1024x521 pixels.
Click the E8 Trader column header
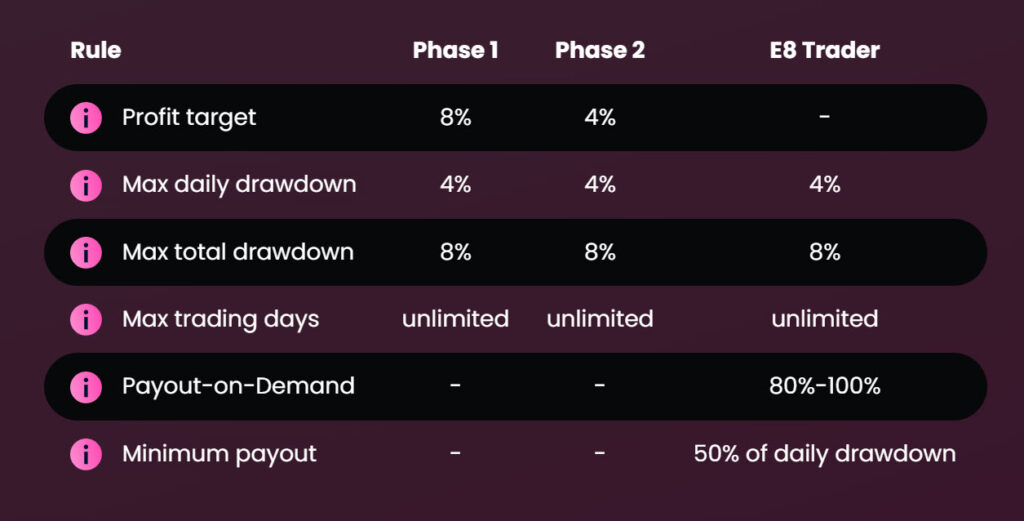[x=824, y=50]
